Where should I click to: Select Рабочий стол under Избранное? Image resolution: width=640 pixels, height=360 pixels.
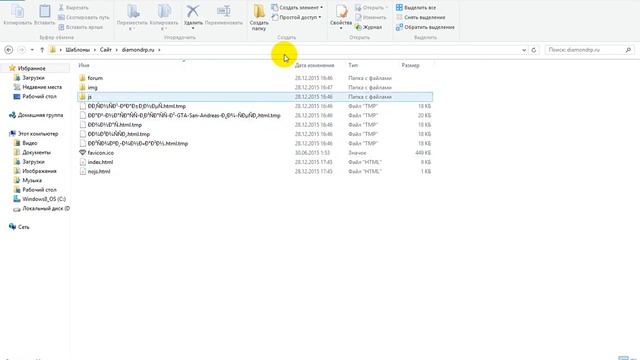click(39, 96)
